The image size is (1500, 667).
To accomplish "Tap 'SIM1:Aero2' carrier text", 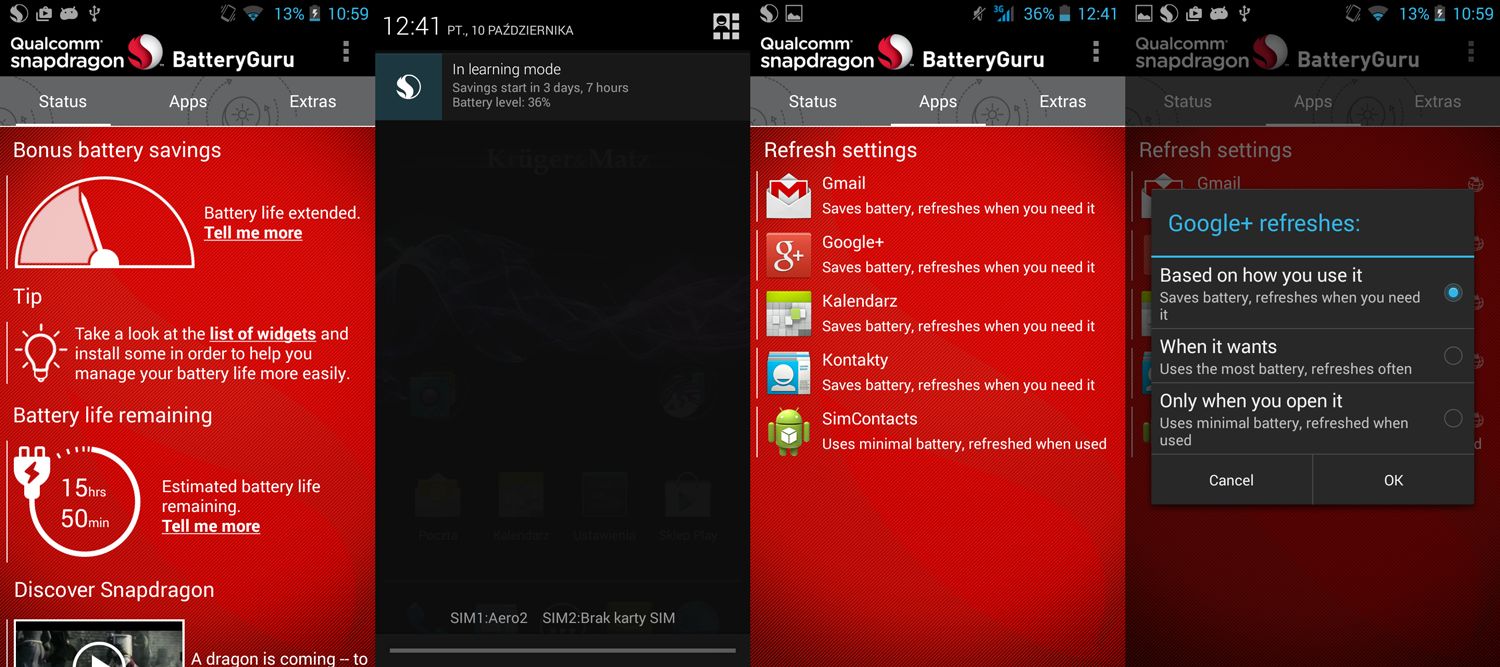I will (x=489, y=618).
